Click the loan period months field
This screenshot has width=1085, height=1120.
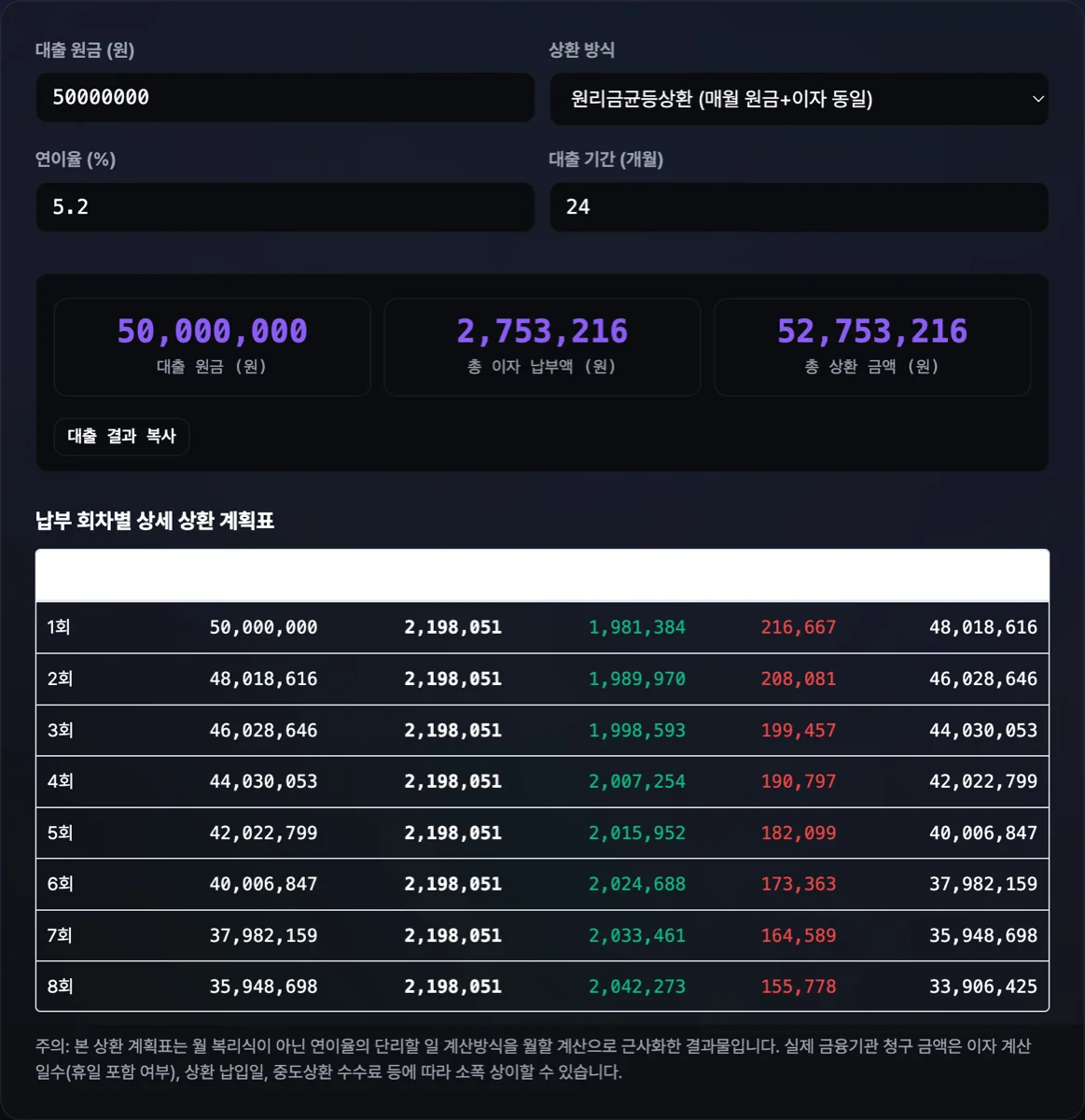[x=799, y=207]
